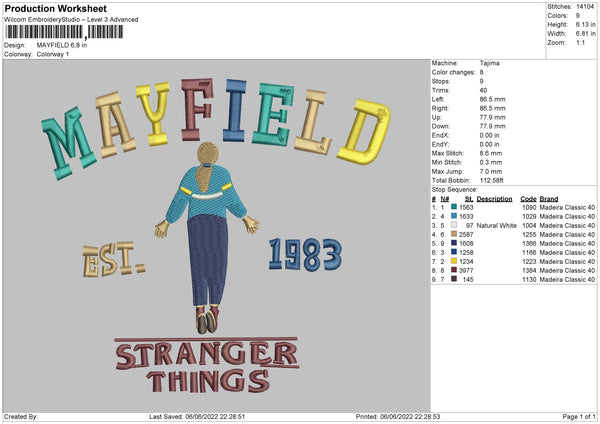Click 'Wilcom EmbroideryStudio – Level 3 Advanced' text
Viewport: 600px width, 424px height.
tap(71, 20)
